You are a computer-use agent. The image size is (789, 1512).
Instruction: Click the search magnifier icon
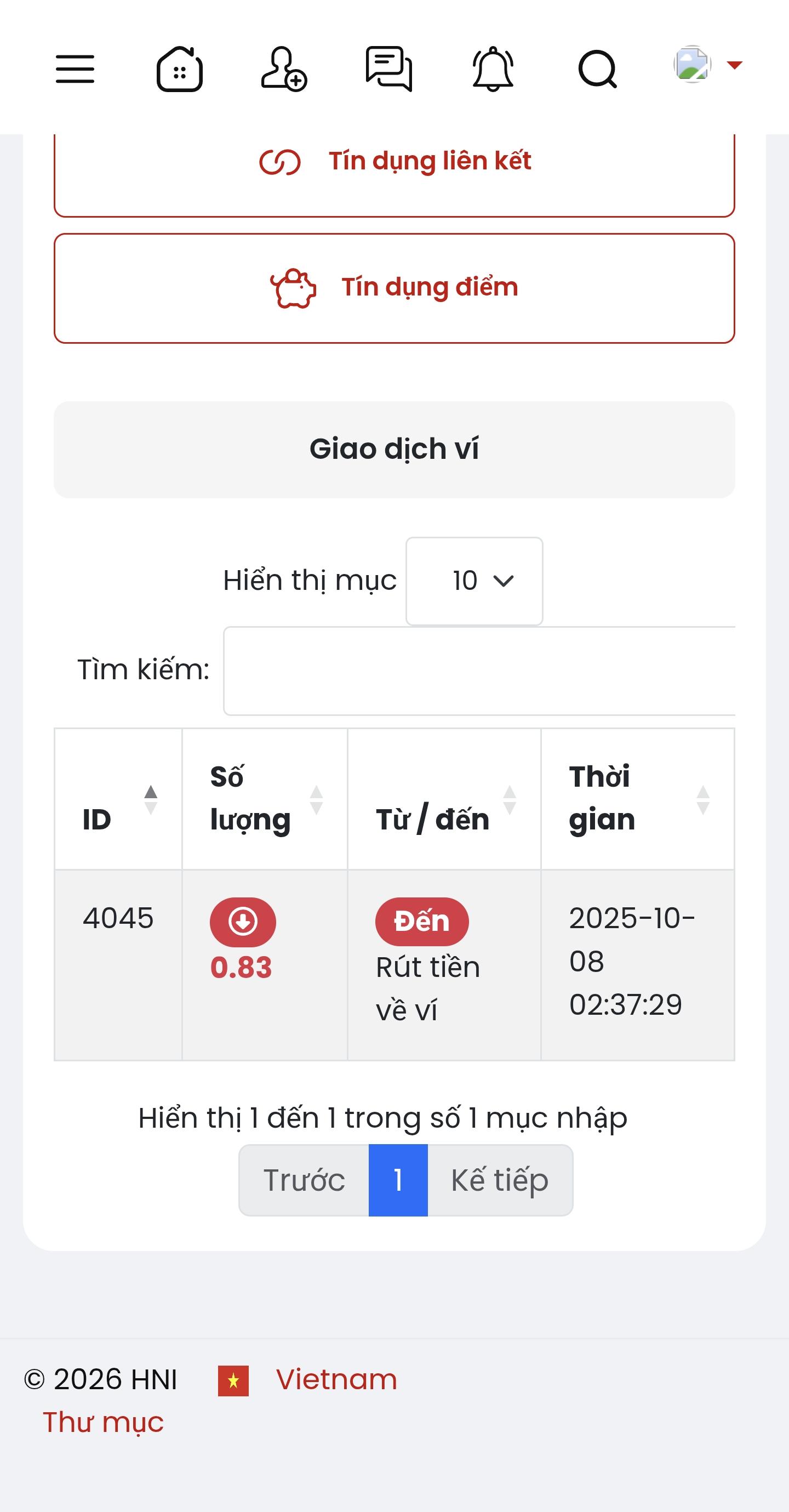(x=597, y=69)
